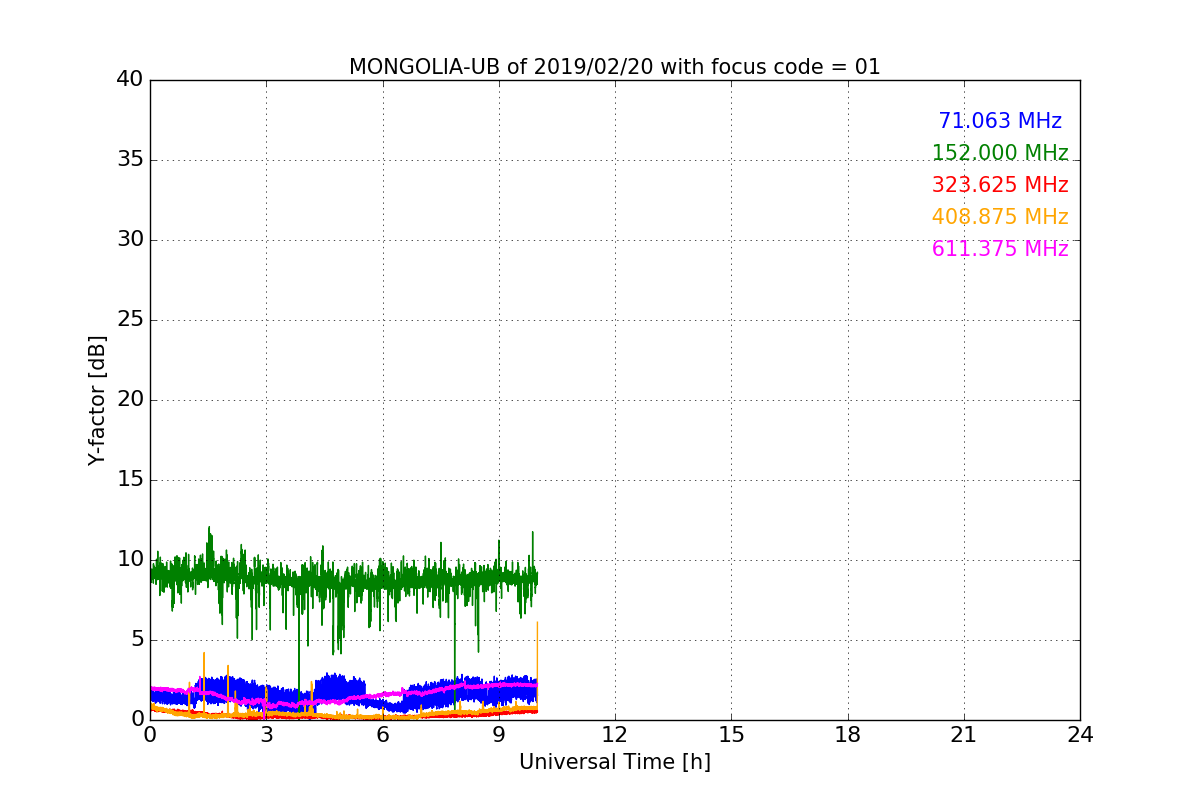Click the Universal Time [h] axis label
Image resolution: width=1200 pixels, height=800 pixels.
point(614,762)
